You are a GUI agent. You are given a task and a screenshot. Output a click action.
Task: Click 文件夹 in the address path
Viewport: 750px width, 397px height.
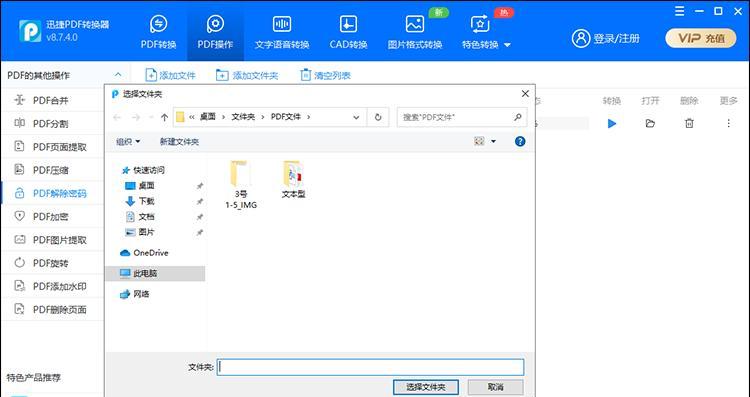tap(243, 117)
